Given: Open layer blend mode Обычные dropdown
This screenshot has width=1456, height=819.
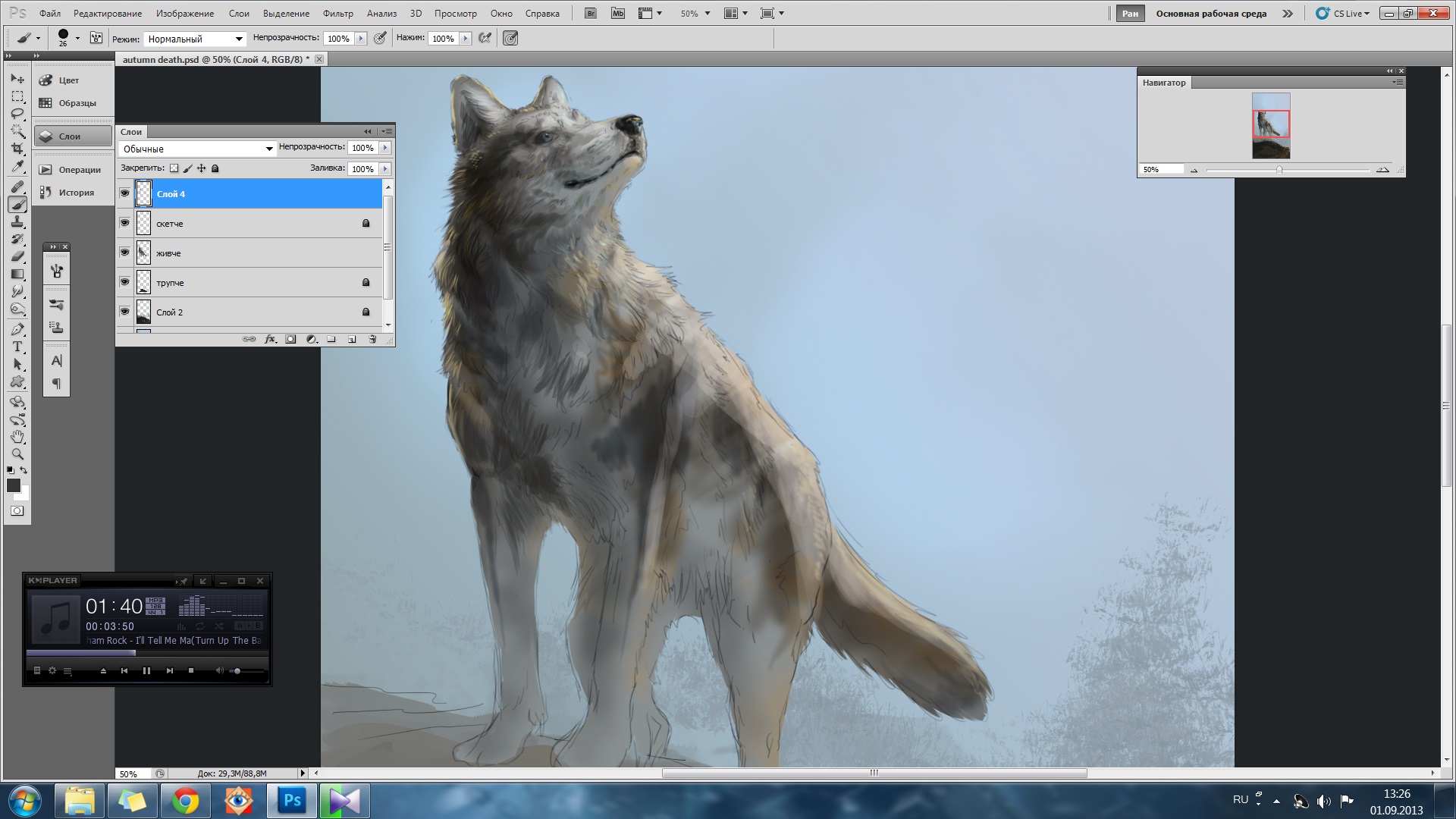Looking at the screenshot, I should 196,149.
